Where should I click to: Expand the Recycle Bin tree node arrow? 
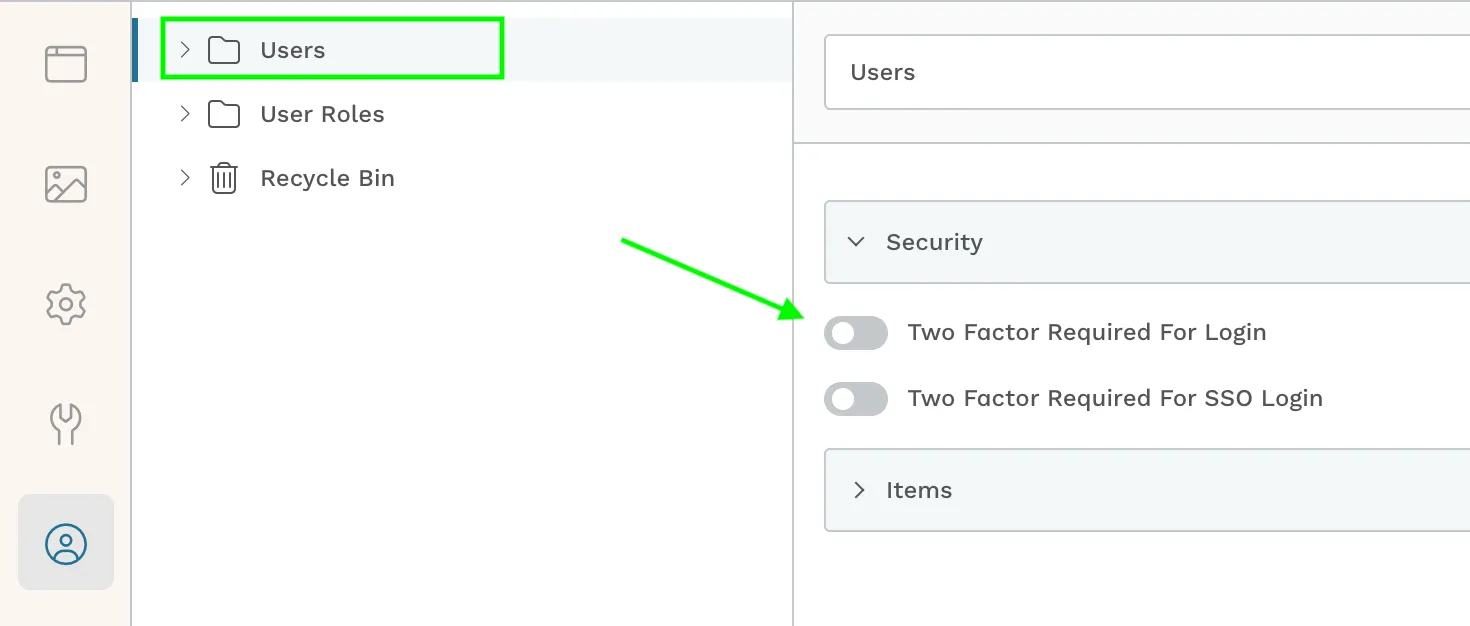click(x=185, y=177)
